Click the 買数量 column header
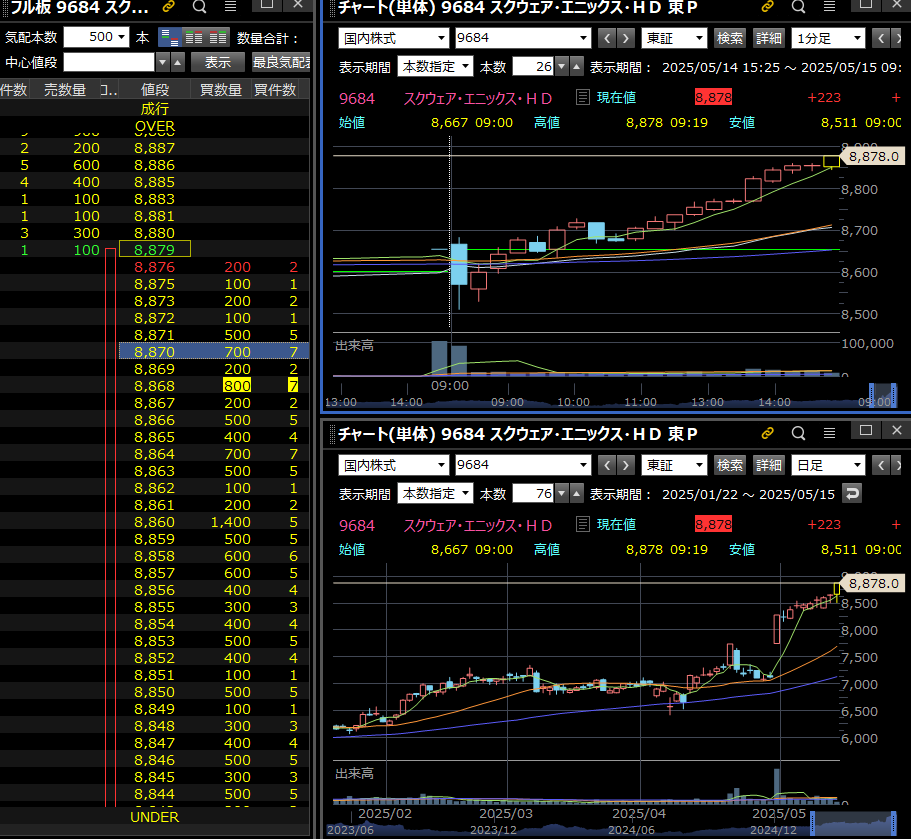 pos(221,90)
